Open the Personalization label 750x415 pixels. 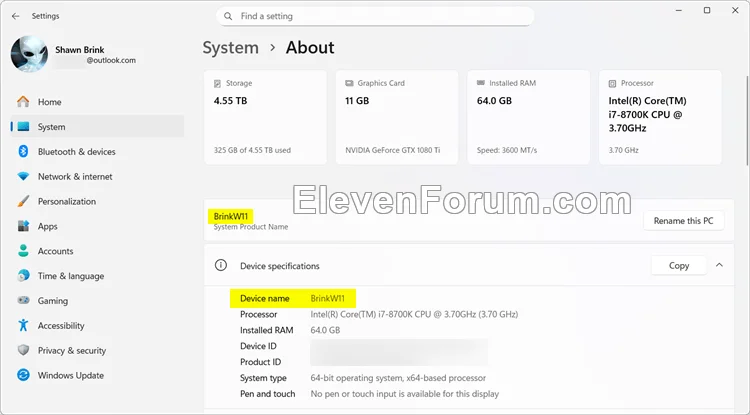point(67,201)
